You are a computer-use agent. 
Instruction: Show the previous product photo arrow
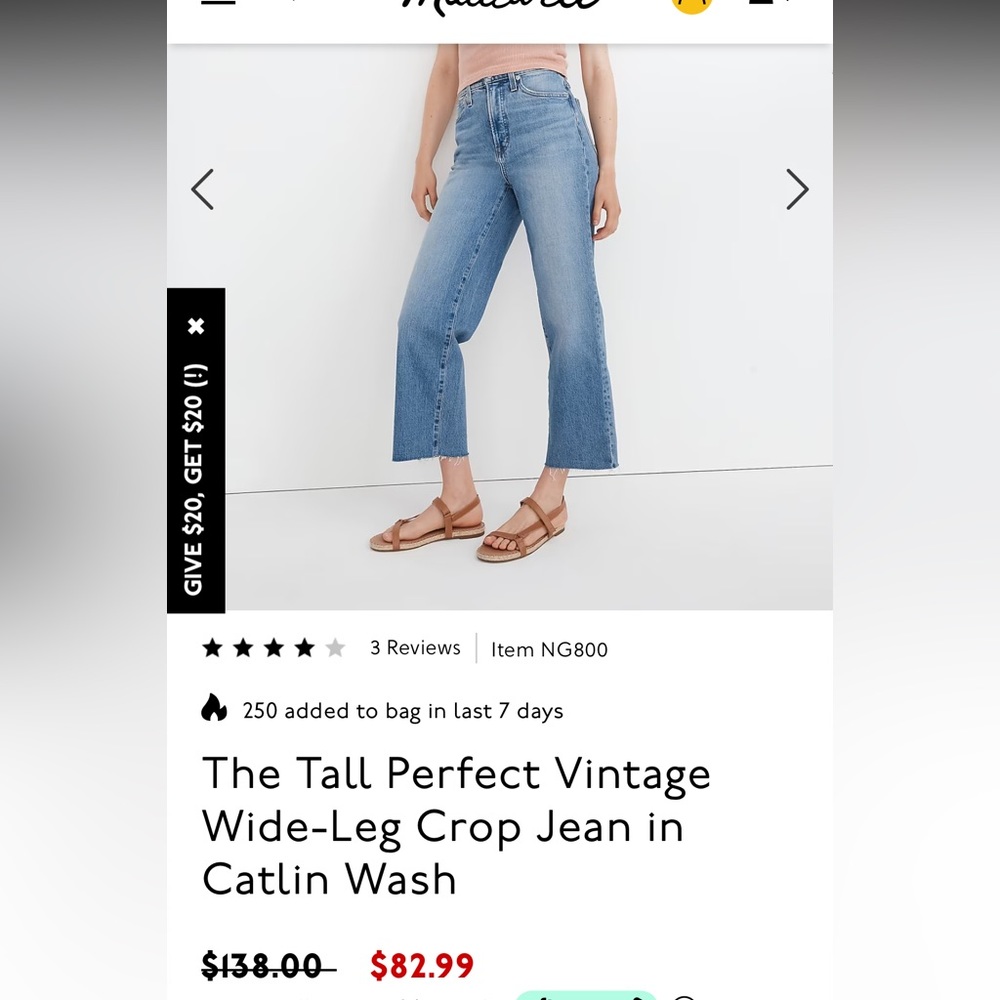pos(202,189)
